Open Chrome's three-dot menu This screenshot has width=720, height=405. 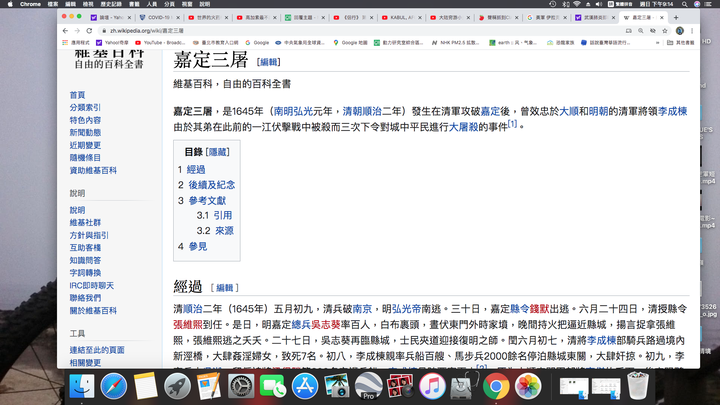(x=692, y=31)
